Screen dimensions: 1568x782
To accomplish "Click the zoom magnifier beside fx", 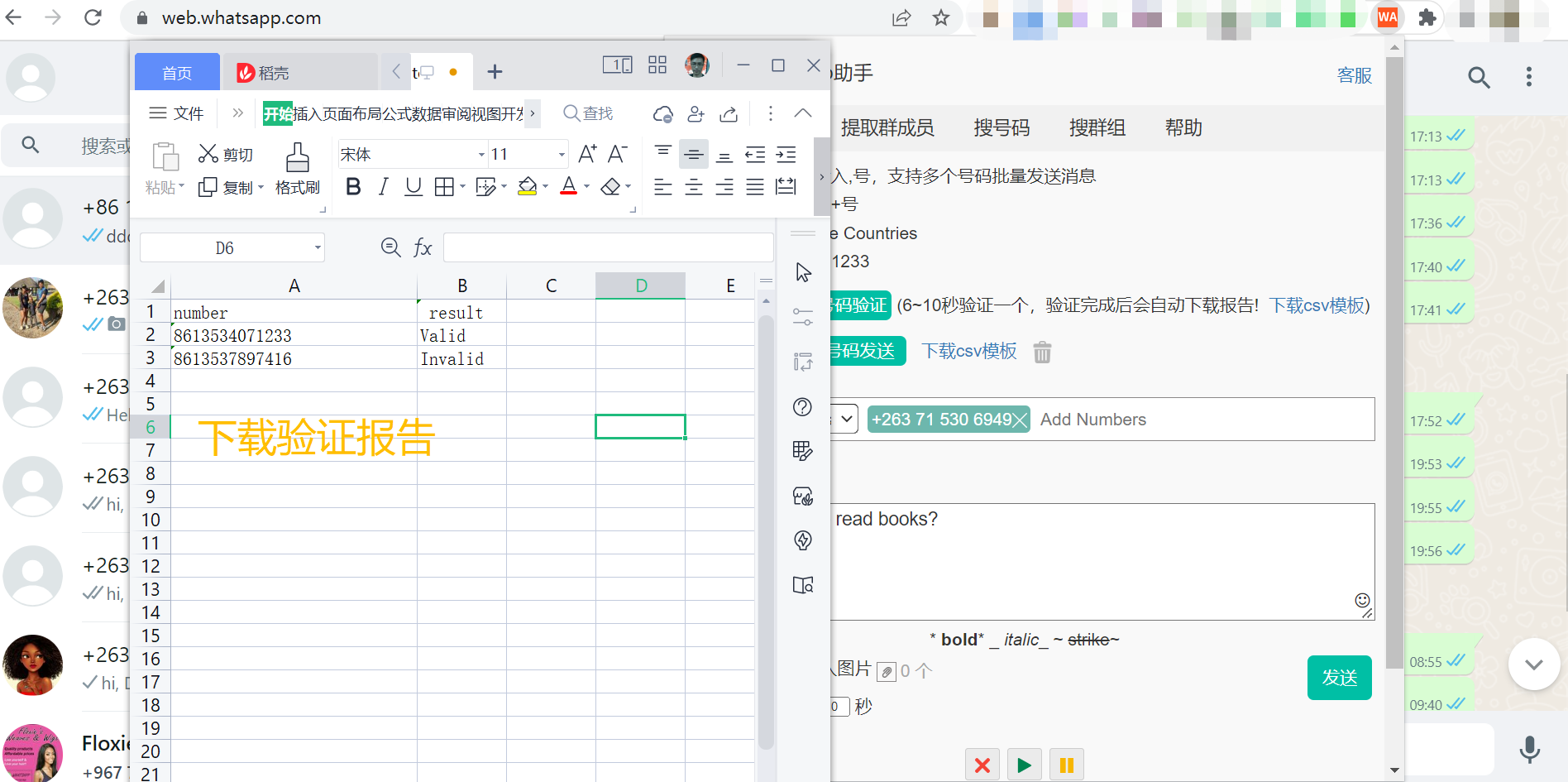I will coord(390,247).
